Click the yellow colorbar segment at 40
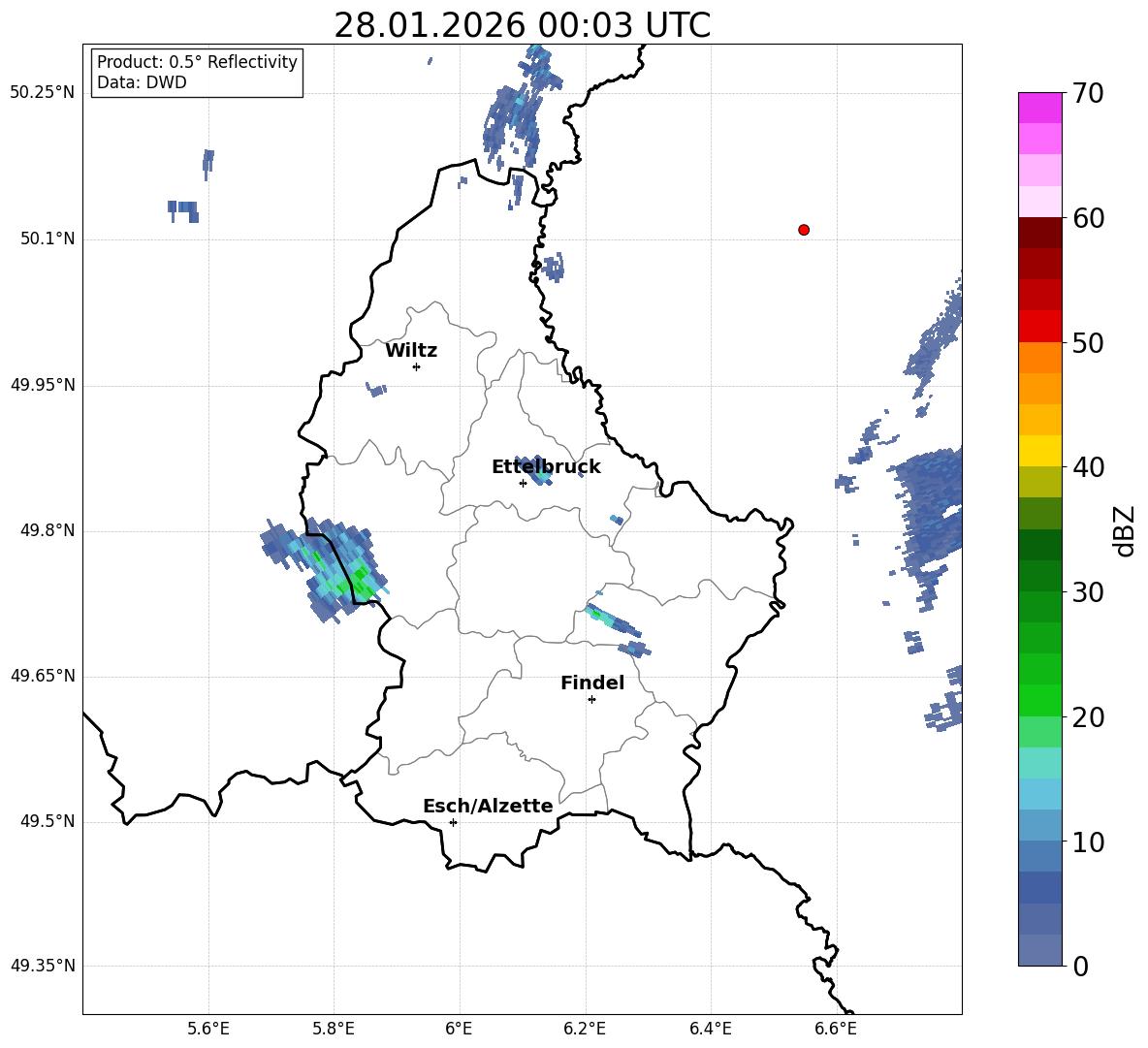Image resolution: width=1148 pixels, height=1048 pixels. tap(1040, 450)
